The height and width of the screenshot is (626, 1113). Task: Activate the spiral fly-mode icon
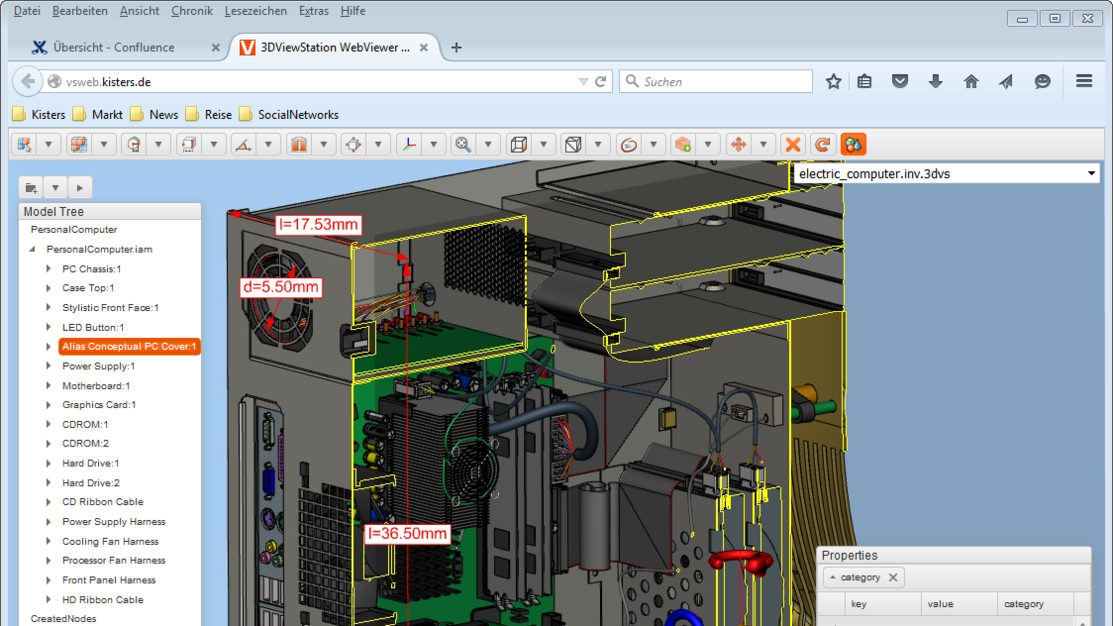[628, 145]
